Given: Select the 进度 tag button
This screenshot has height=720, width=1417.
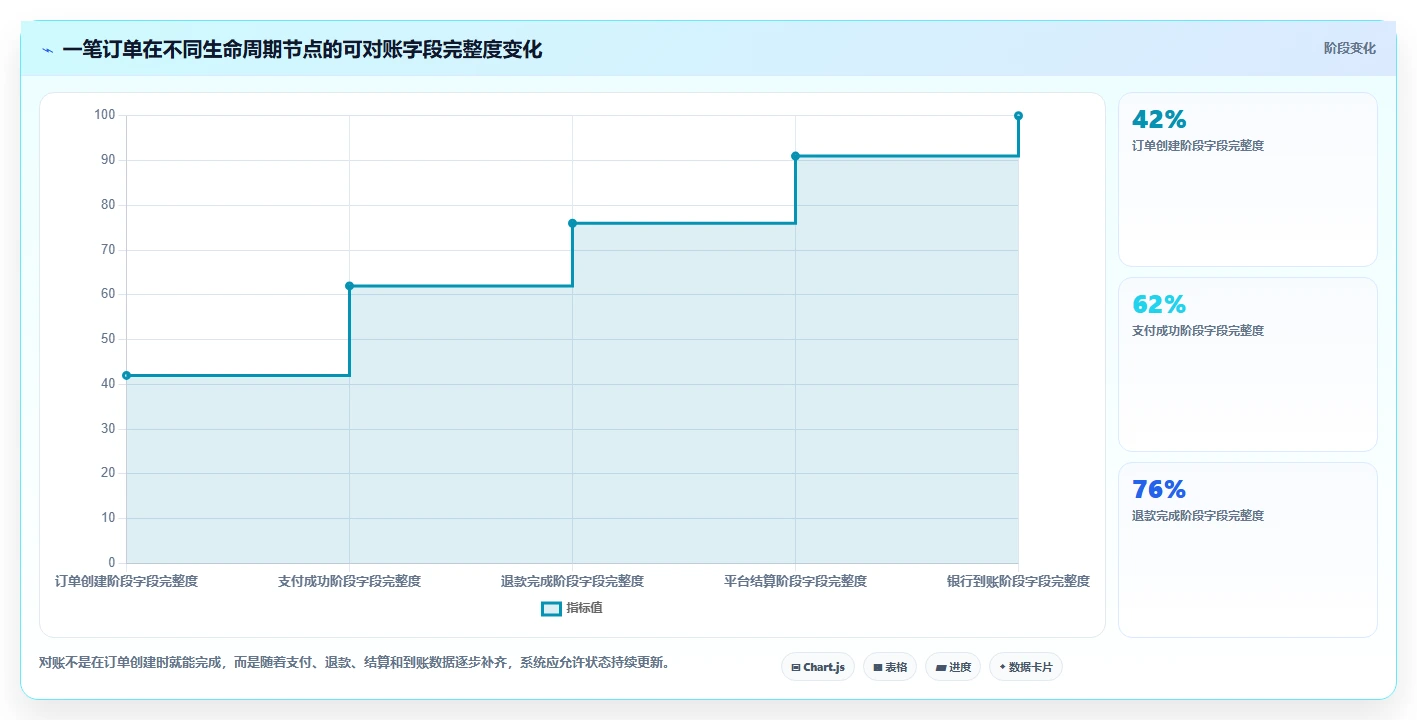Looking at the screenshot, I should click(x=952, y=667).
